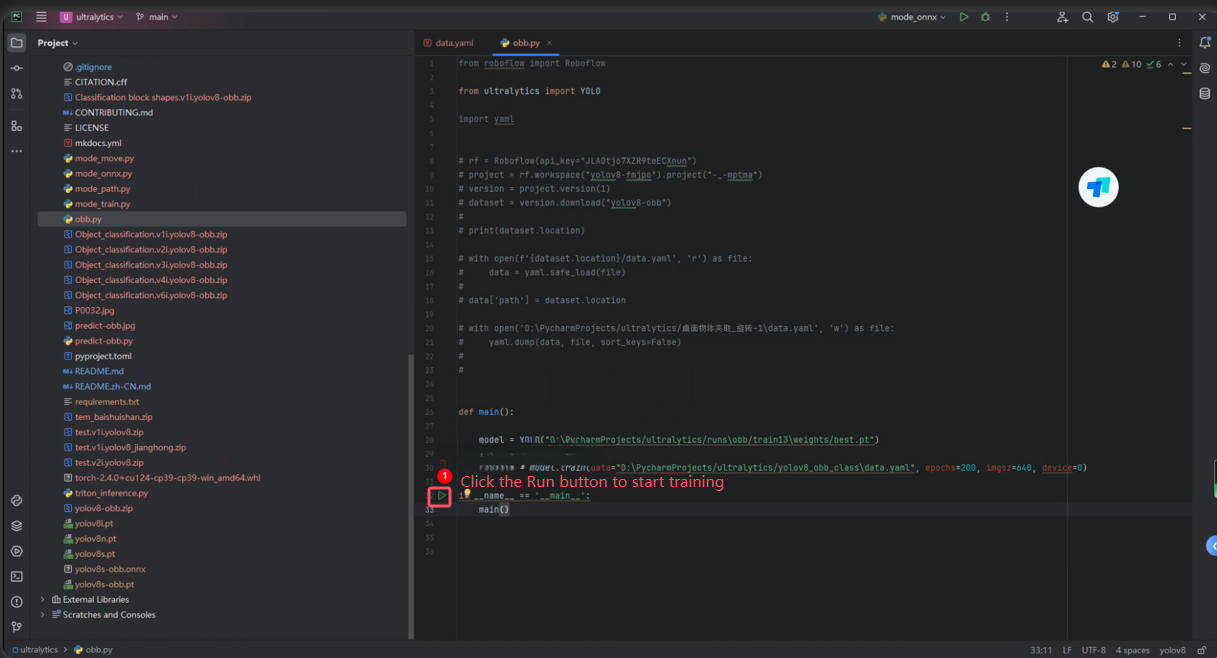This screenshot has height=658, width=1217.
Task: Click the Project panel vertical scrollbar
Action: [410, 496]
